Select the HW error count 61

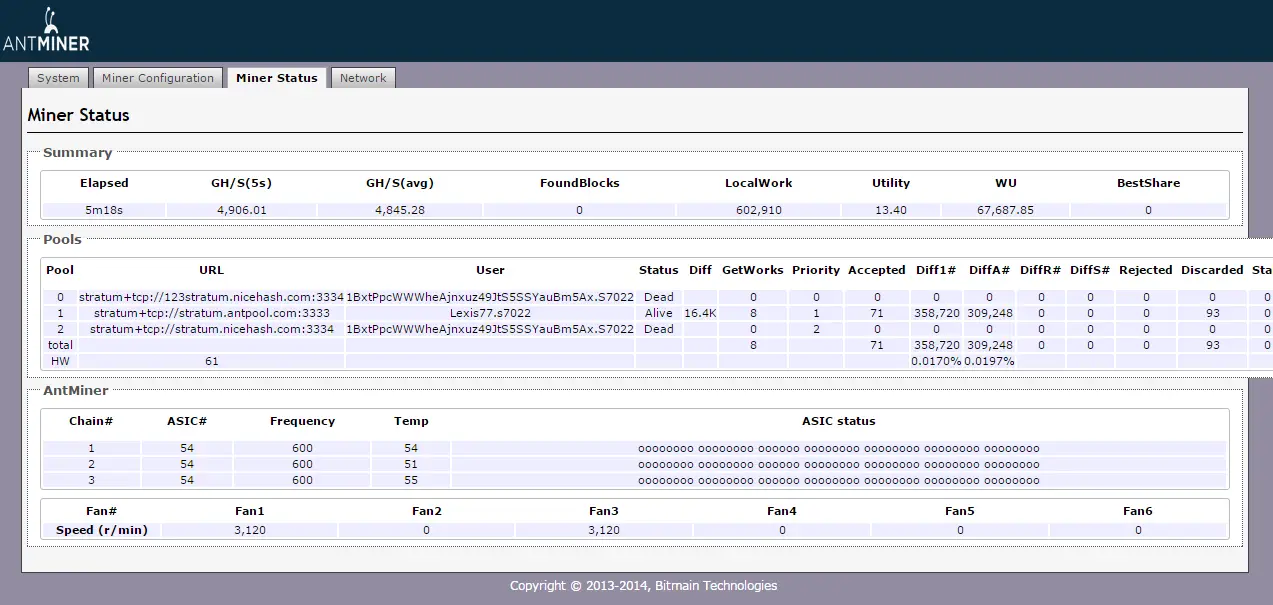click(212, 361)
